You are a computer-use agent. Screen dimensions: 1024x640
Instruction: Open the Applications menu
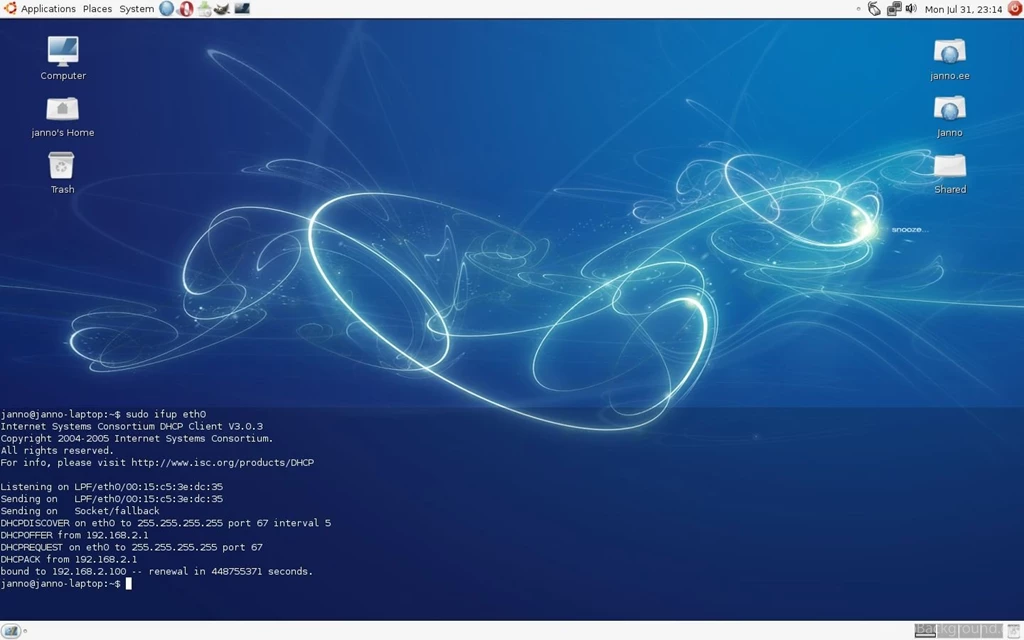click(x=47, y=9)
